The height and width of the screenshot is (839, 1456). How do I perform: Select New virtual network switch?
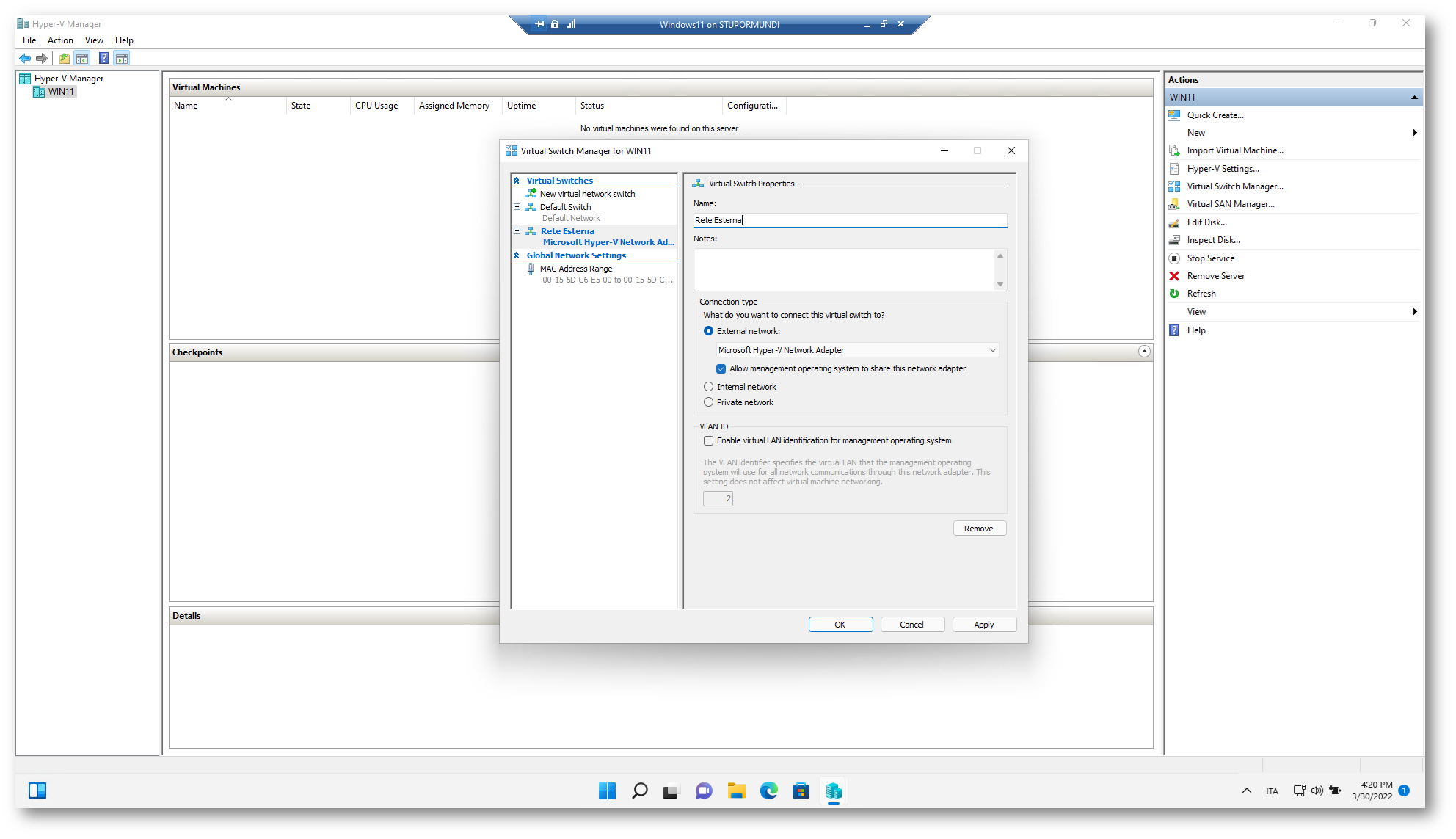click(x=587, y=194)
